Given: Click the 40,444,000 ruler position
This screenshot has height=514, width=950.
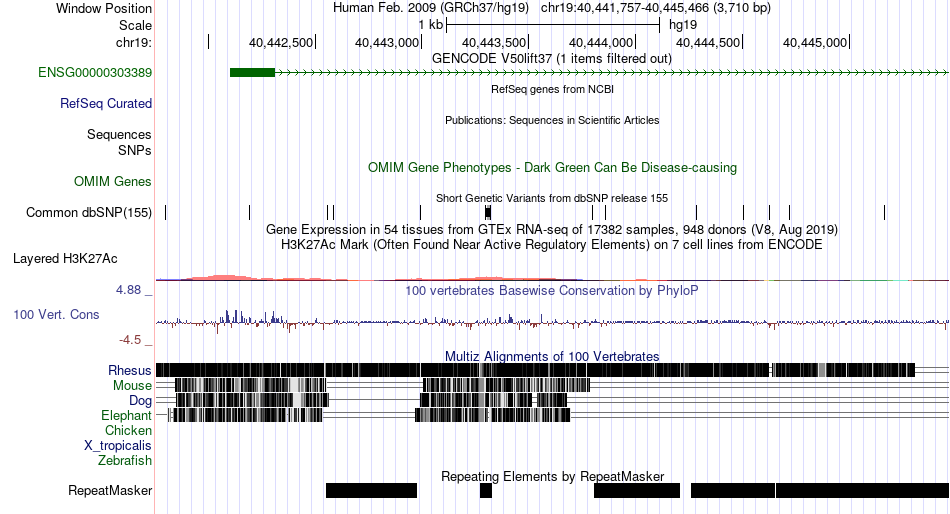Looking at the screenshot, I should pos(601,43).
